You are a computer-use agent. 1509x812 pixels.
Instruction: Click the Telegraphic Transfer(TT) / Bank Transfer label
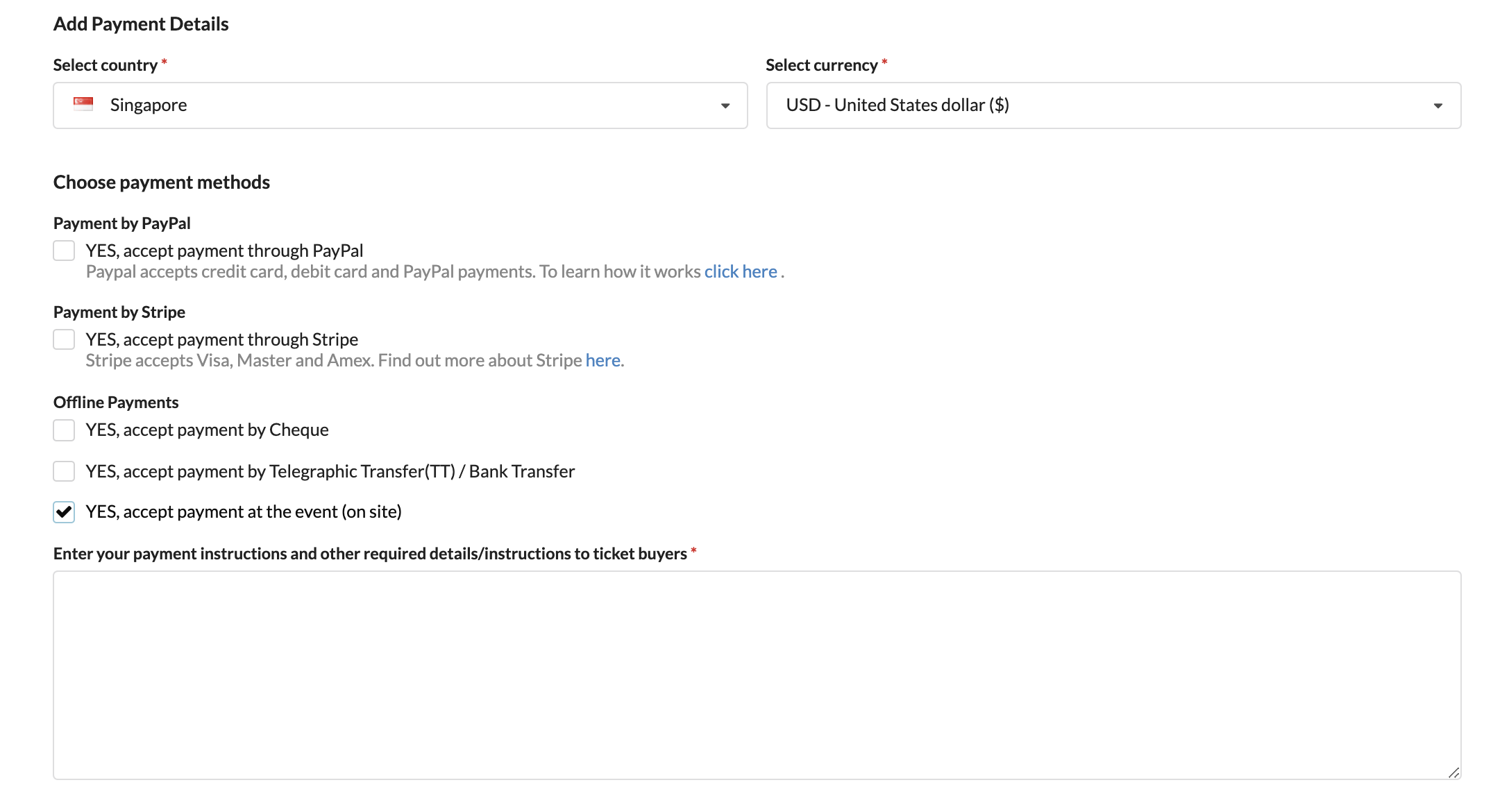pyautogui.click(x=330, y=471)
